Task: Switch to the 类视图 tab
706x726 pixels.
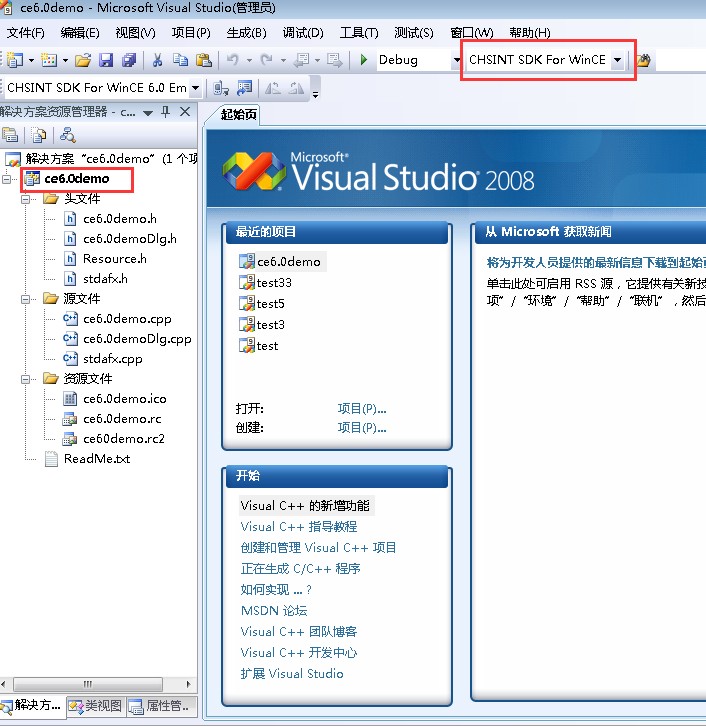Action: 95,706
